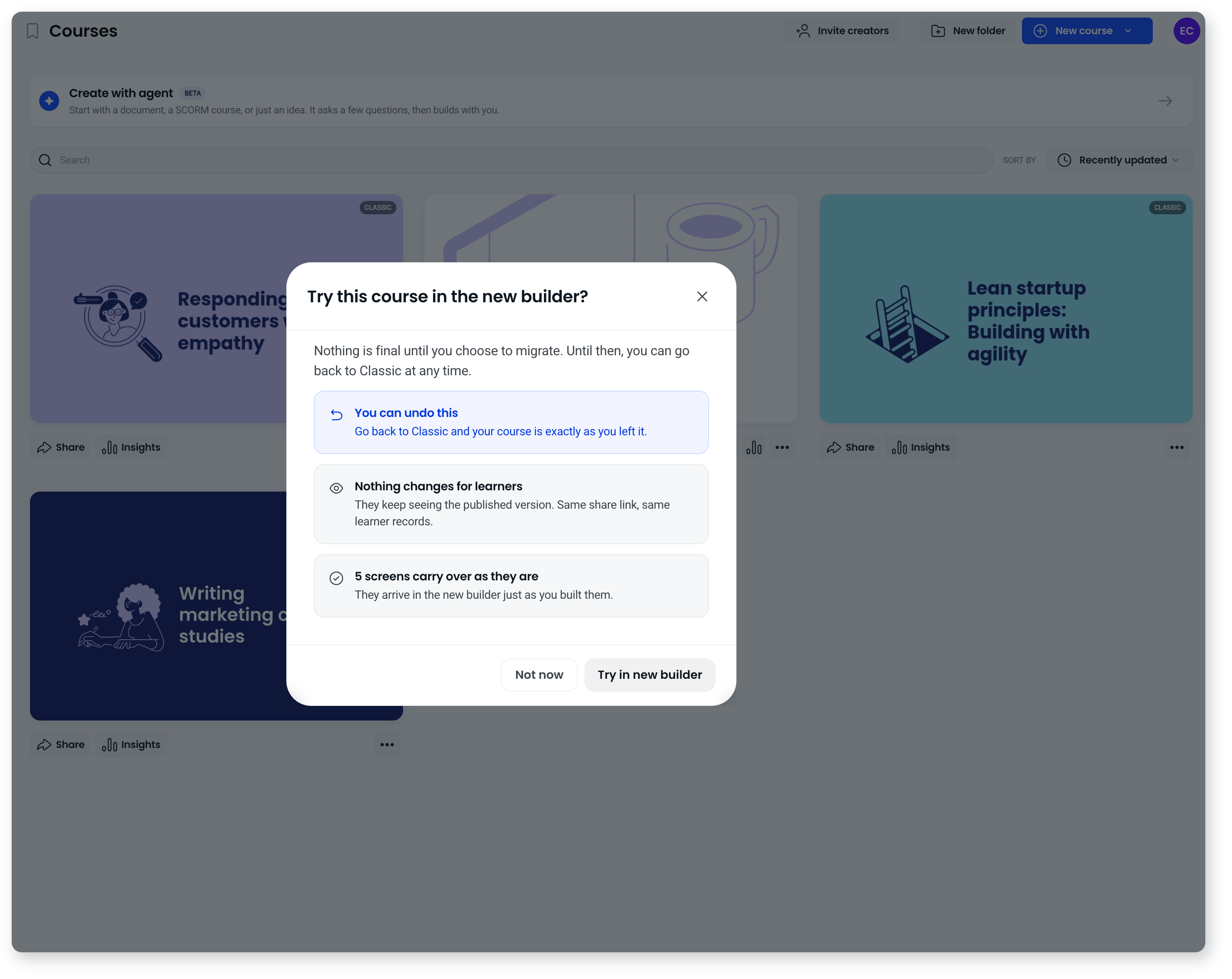Screen dimensions: 1232x979
Task: Click insights chart icon for mug course
Action: (x=754, y=447)
